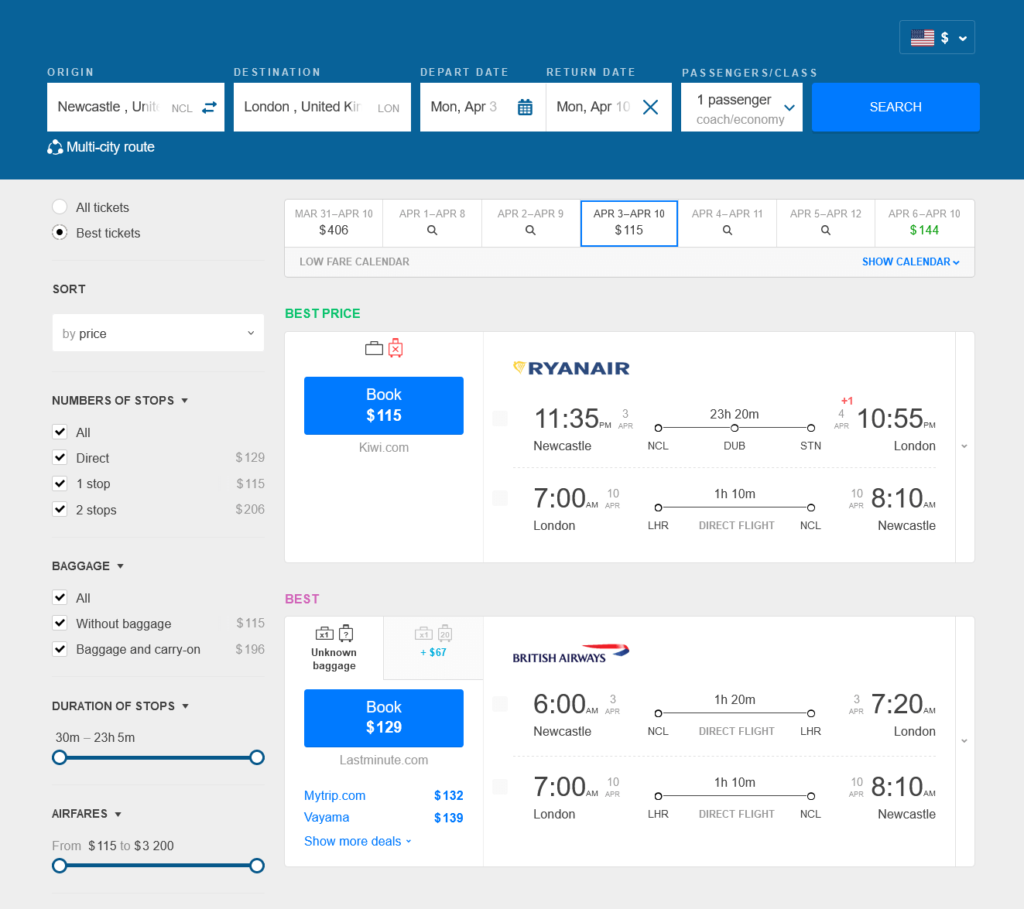Viewport: 1024px width, 909px height.
Task: Collapse Duration of Stops section
Action: coord(120,706)
